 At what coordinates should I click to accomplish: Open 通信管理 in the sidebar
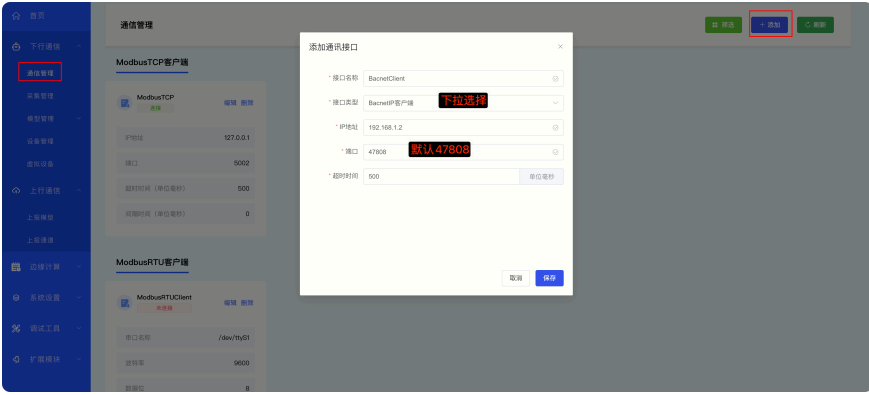[40, 73]
